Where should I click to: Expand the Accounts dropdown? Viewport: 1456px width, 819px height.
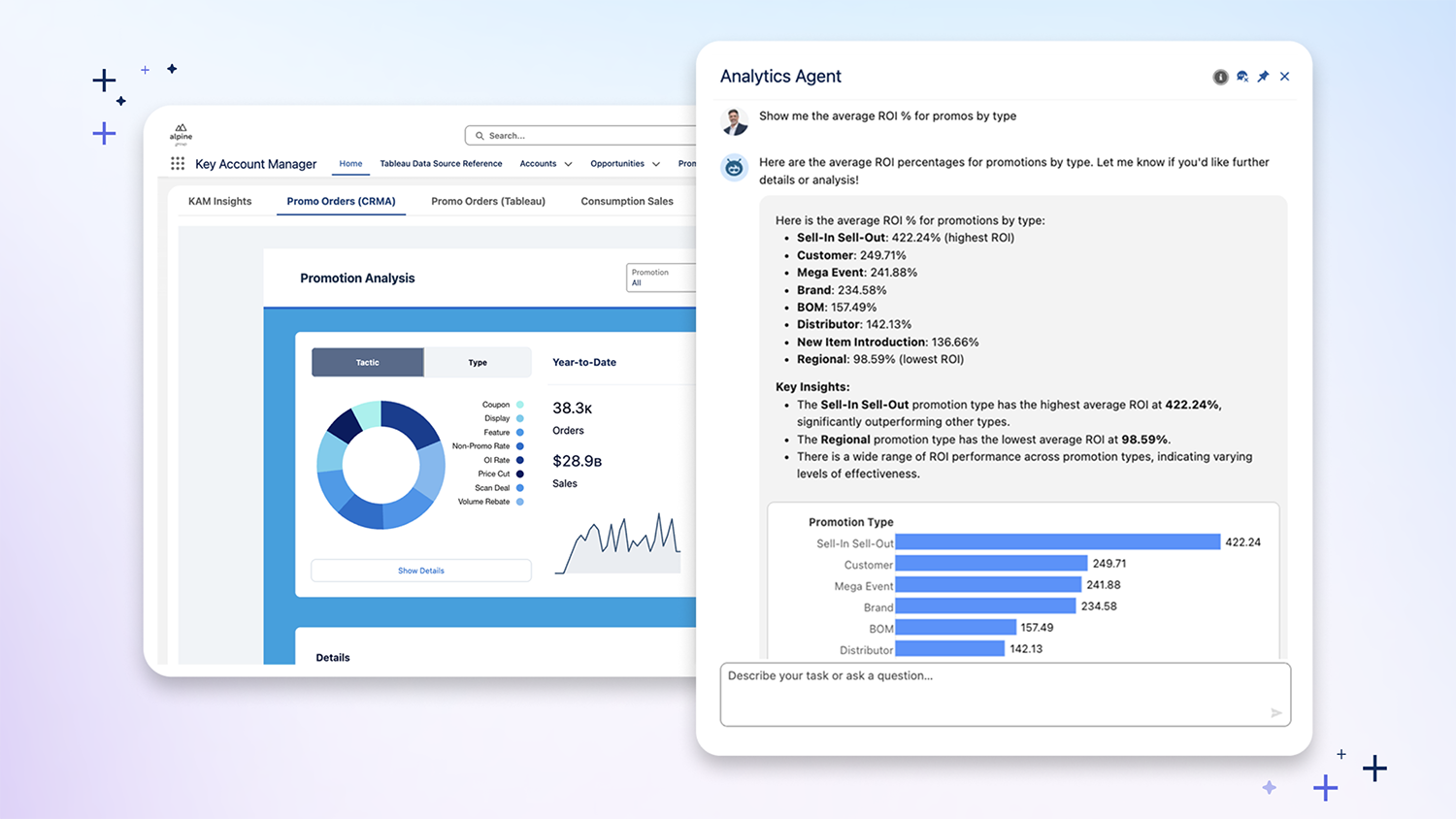[545, 163]
